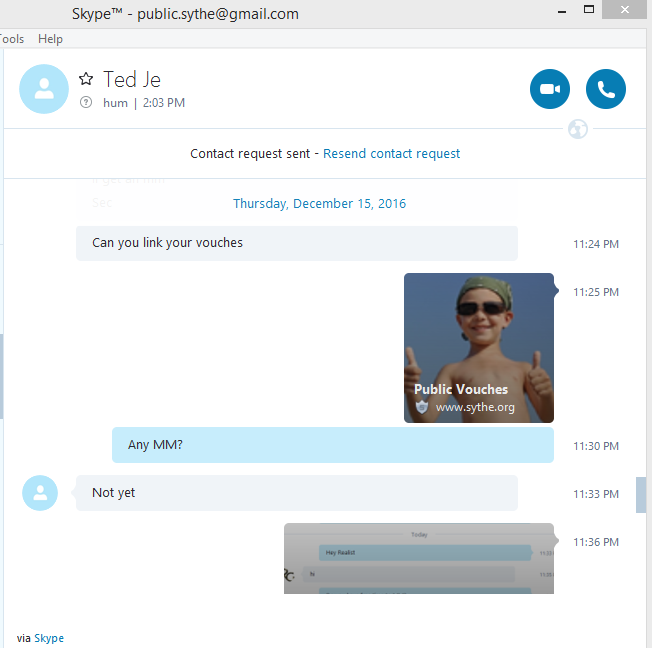The image size is (652, 648).
Task: Maximize the Skype window
Action: point(588,9)
